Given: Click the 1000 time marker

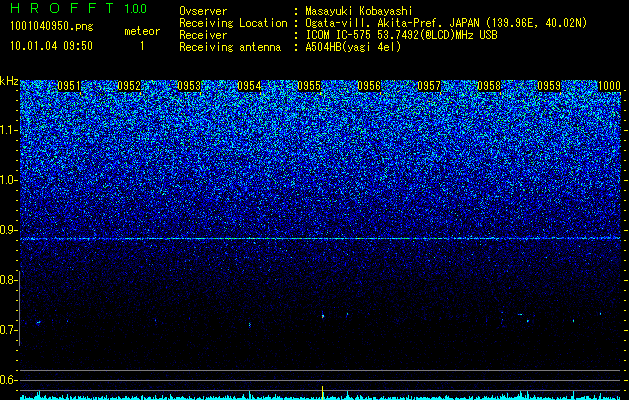Looking at the screenshot, I should click(609, 86).
